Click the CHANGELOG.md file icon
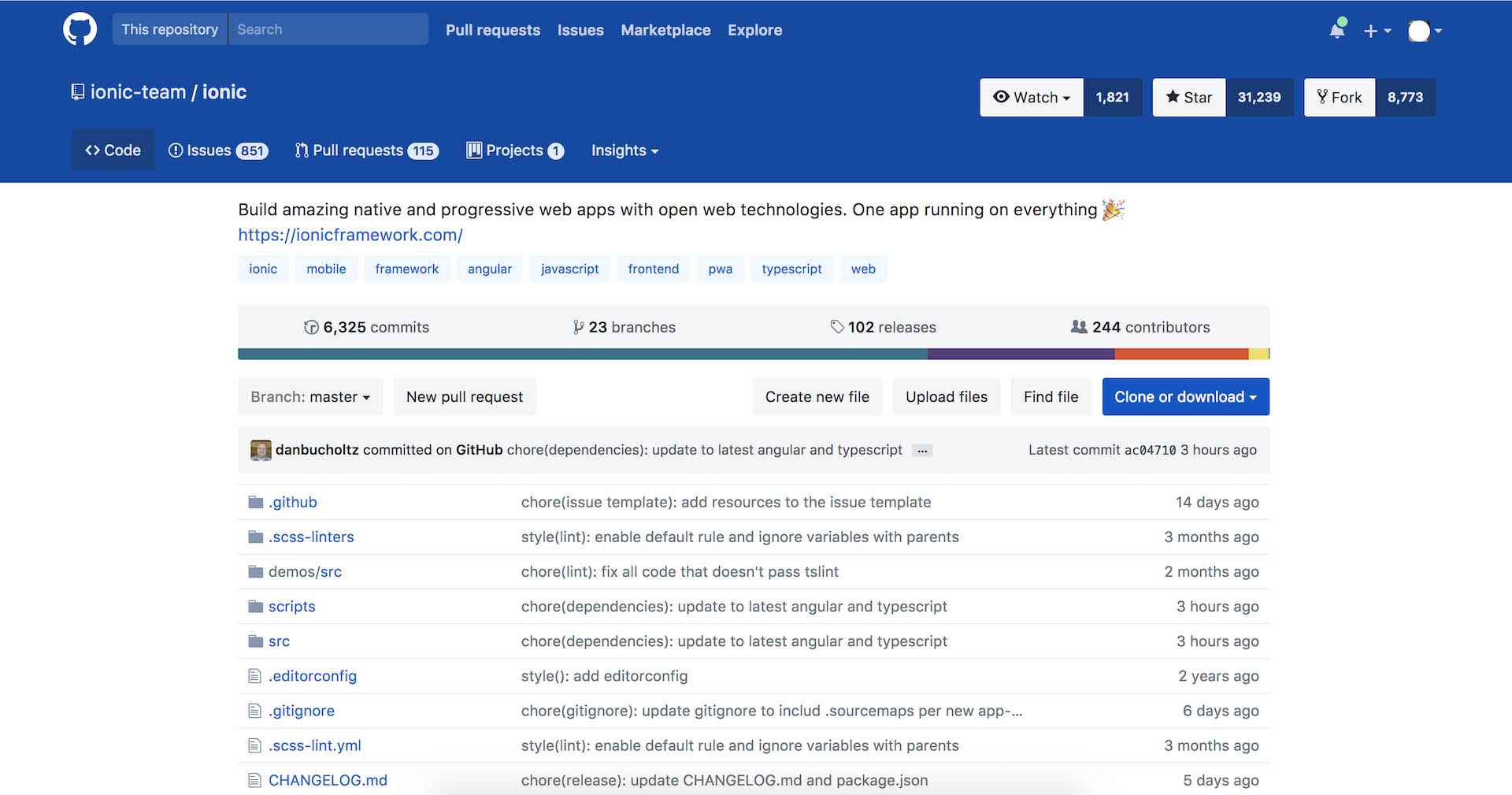 point(254,780)
